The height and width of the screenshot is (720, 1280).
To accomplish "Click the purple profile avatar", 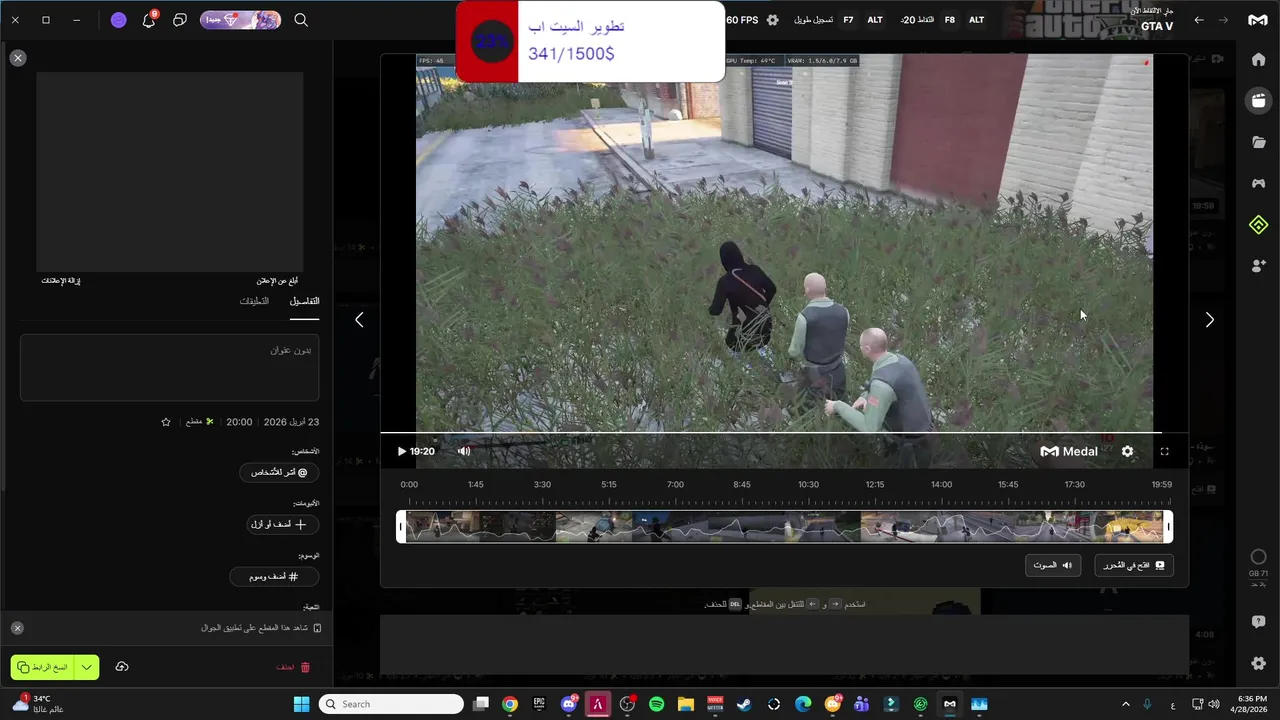I will (118, 20).
